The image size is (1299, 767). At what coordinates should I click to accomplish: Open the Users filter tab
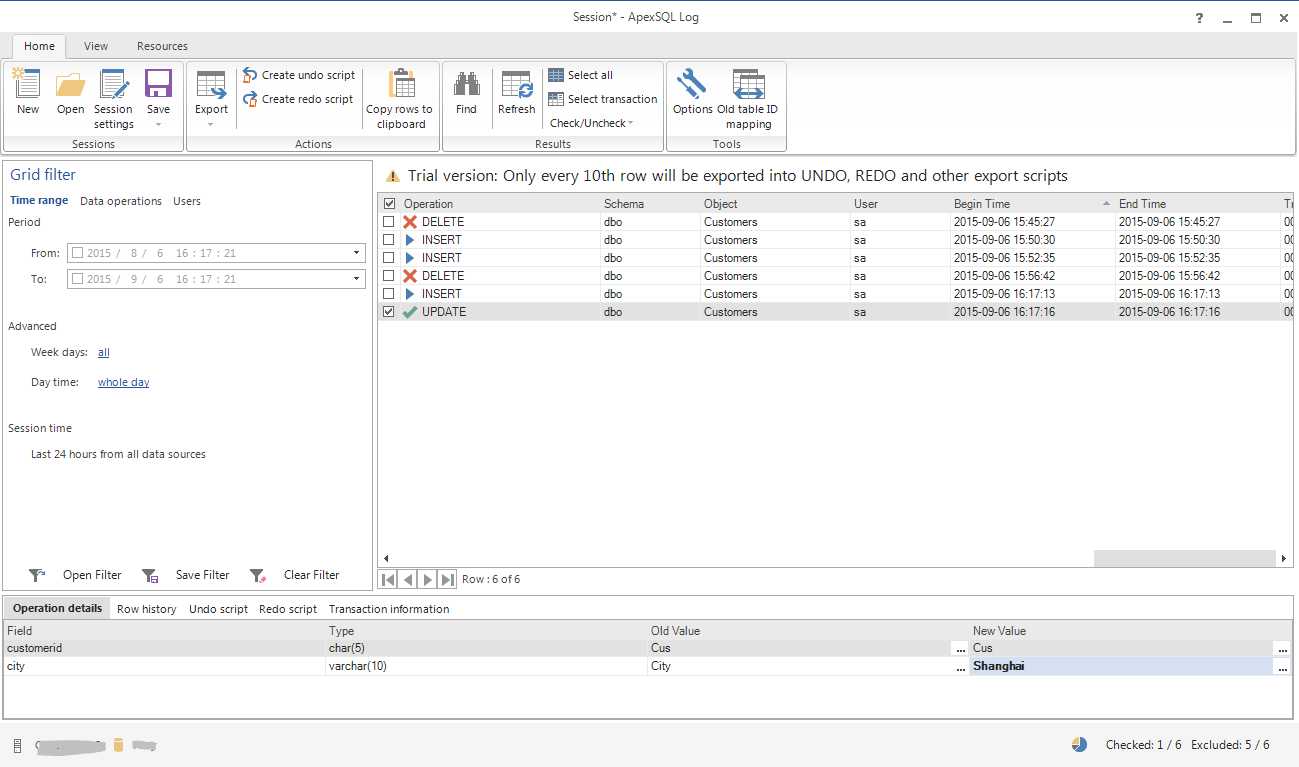tap(187, 201)
